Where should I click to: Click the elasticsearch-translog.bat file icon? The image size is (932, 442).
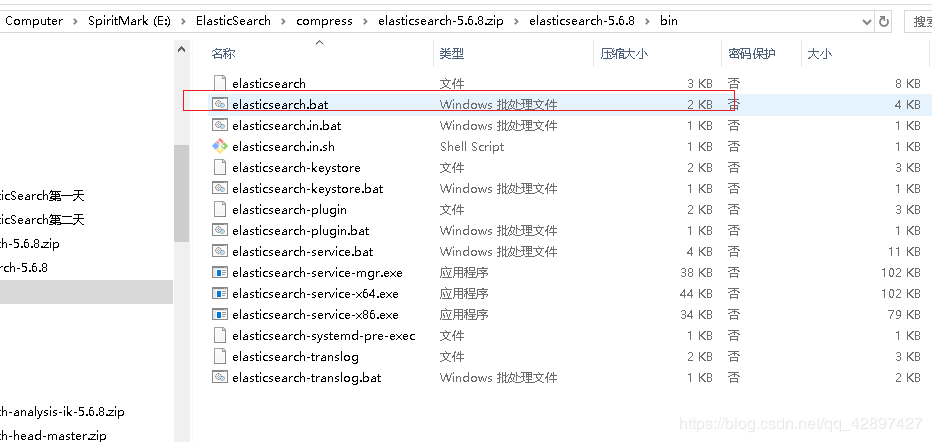pyautogui.click(x=220, y=377)
